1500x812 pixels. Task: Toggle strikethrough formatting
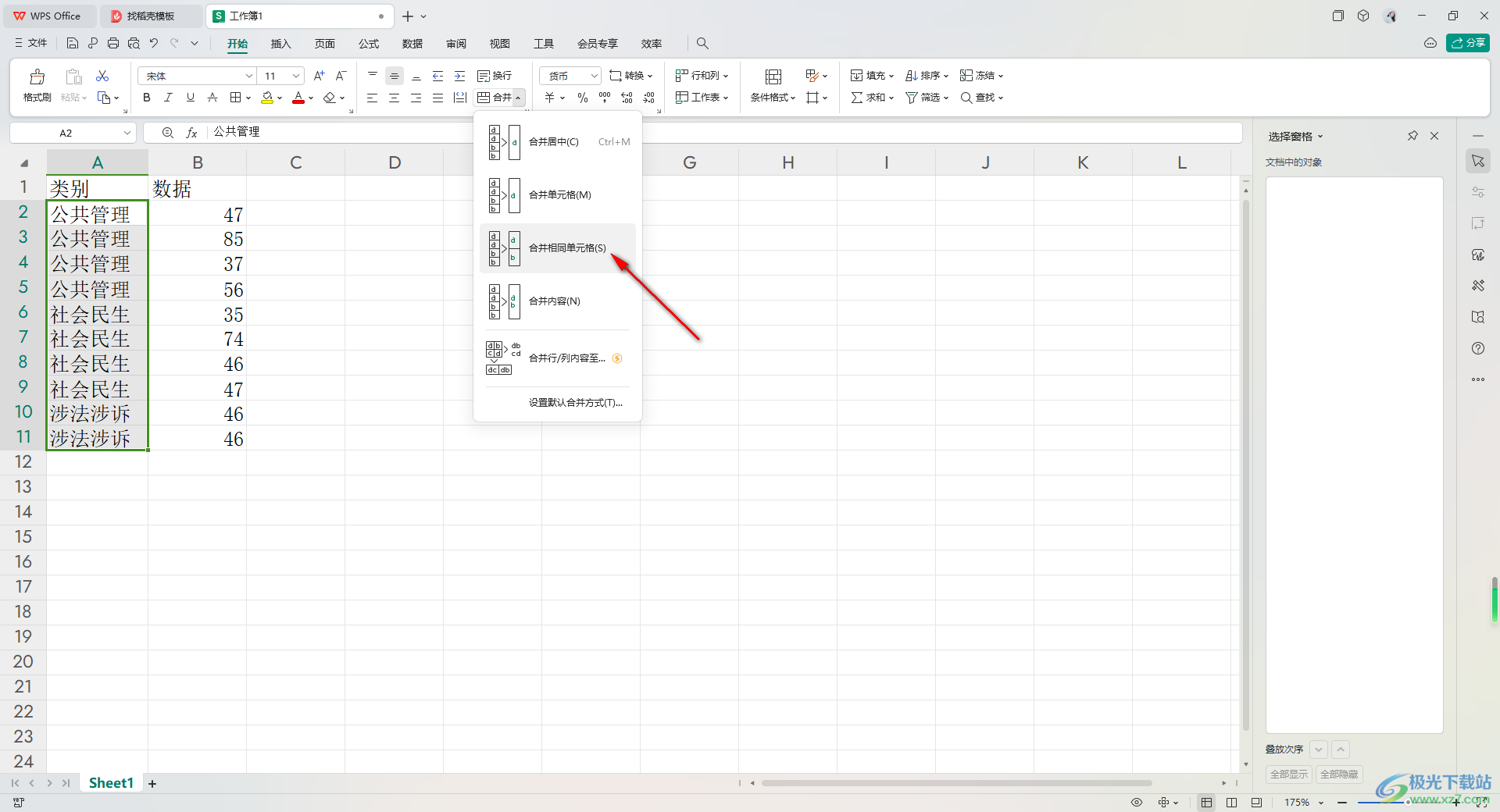pos(212,98)
